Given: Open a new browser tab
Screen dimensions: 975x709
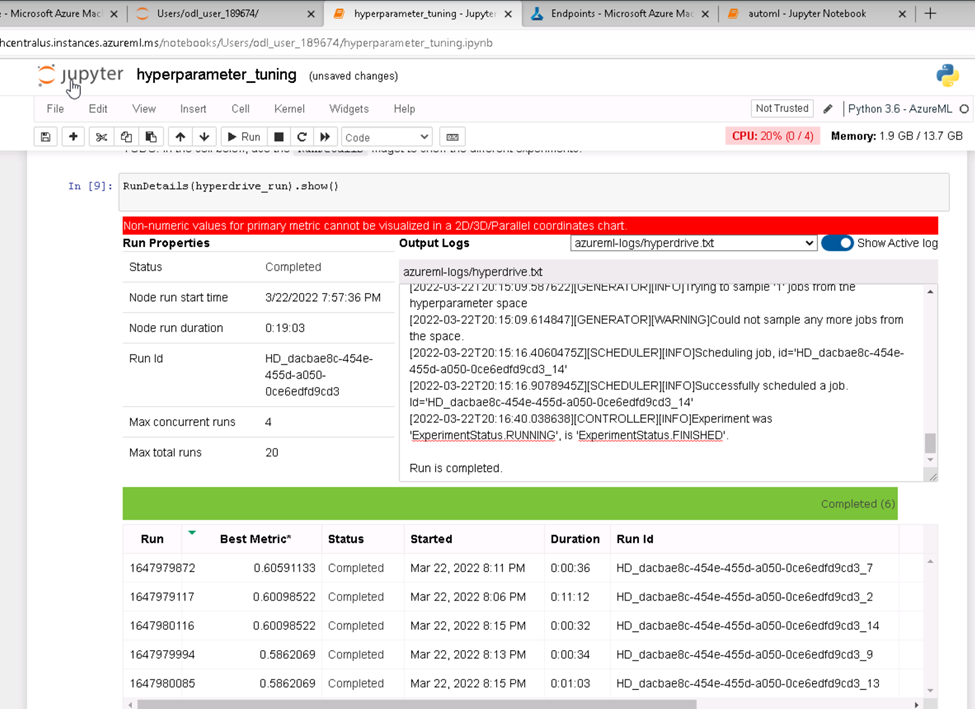Looking at the screenshot, I should (x=930, y=13).
